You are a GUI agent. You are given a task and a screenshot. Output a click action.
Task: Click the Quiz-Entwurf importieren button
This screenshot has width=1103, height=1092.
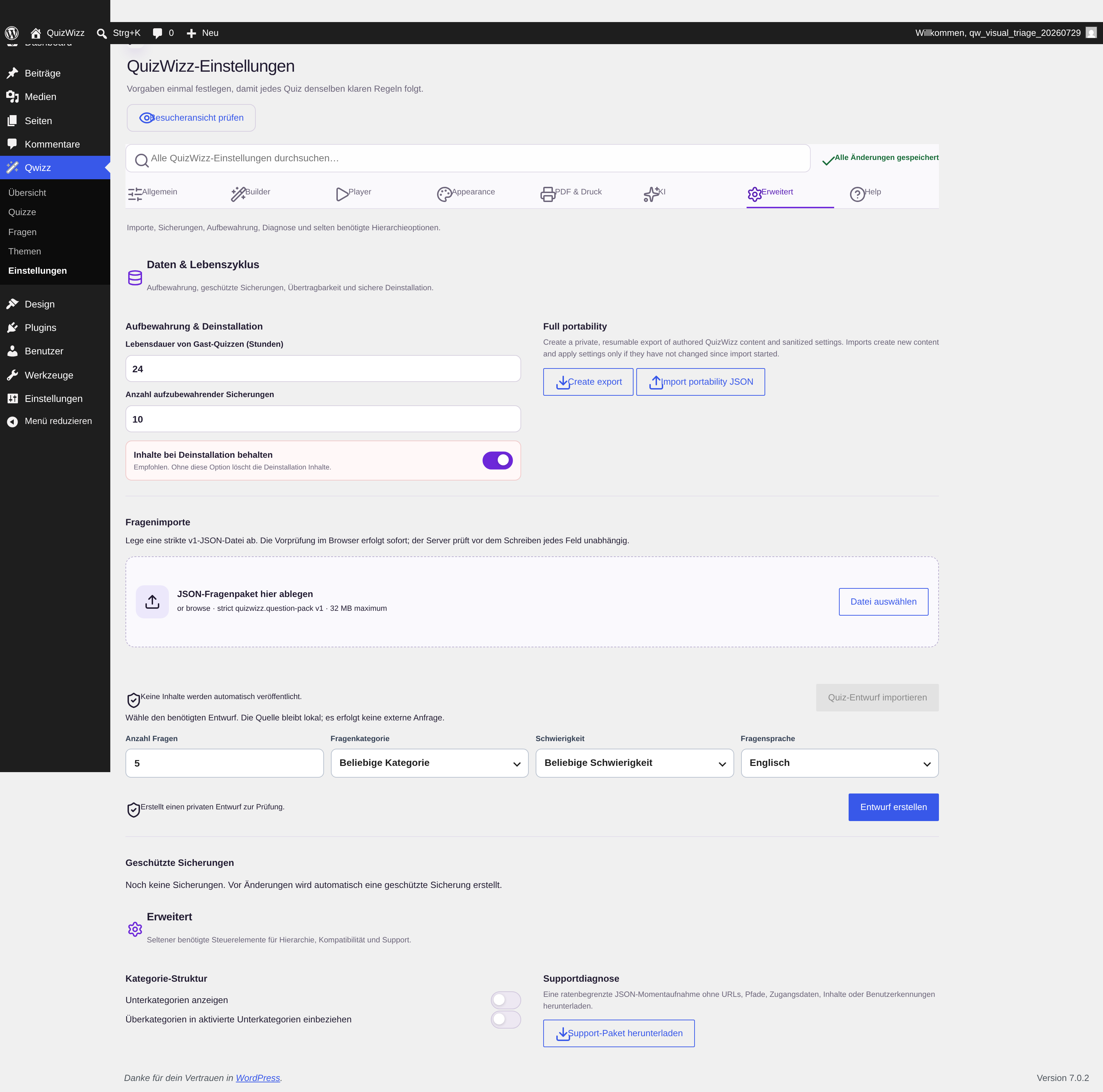(x=877, y=698)
